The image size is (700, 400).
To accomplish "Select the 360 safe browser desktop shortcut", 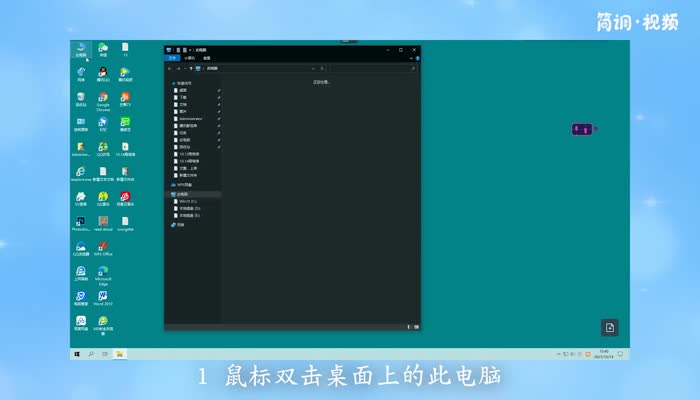I will click(x=103, y=326).
